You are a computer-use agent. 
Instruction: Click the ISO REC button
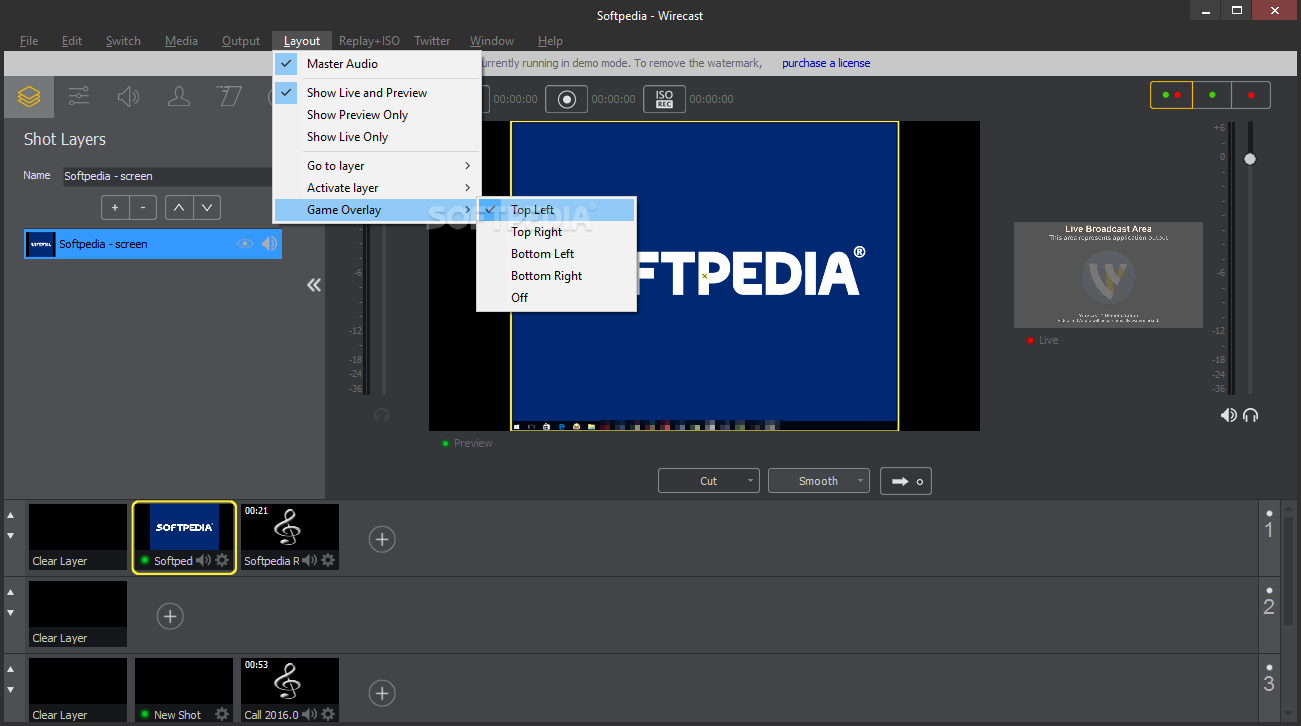coord(664,99)
